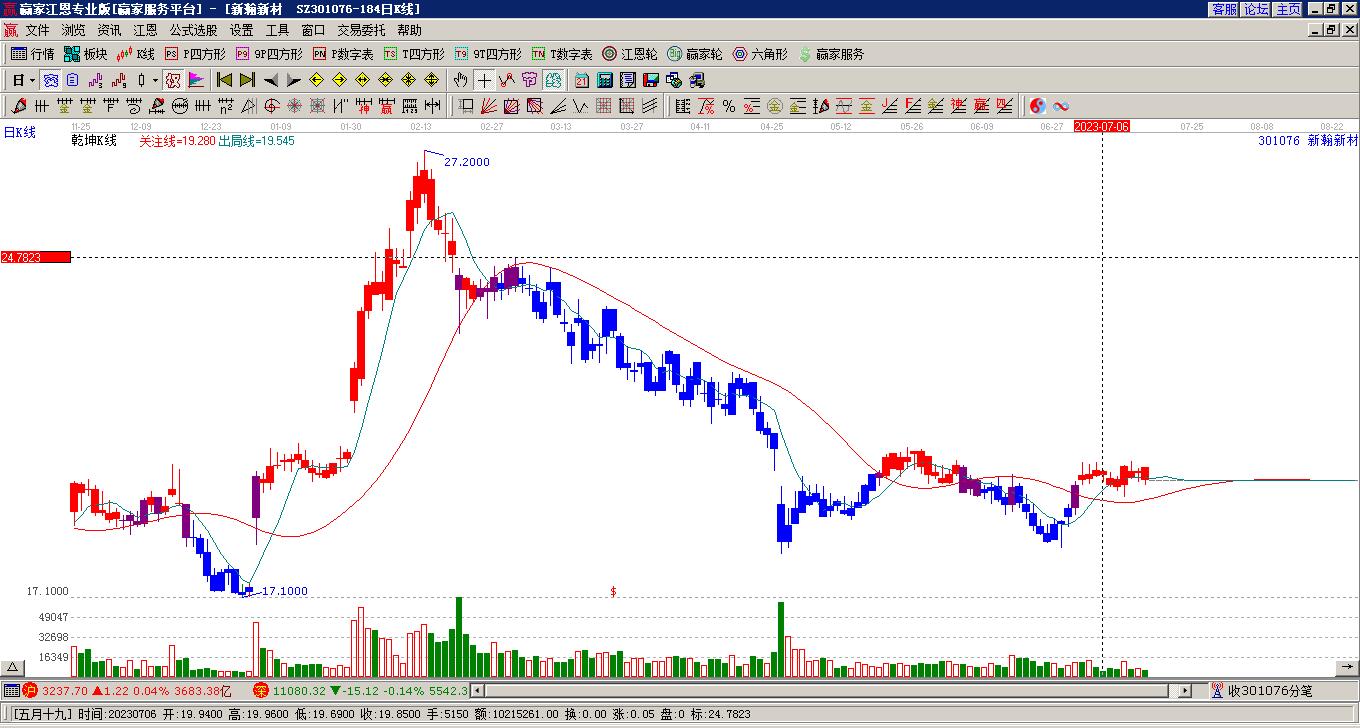1360x728 pixels.
Task: Click the 关注线=19.280 label
Action: 178,141
